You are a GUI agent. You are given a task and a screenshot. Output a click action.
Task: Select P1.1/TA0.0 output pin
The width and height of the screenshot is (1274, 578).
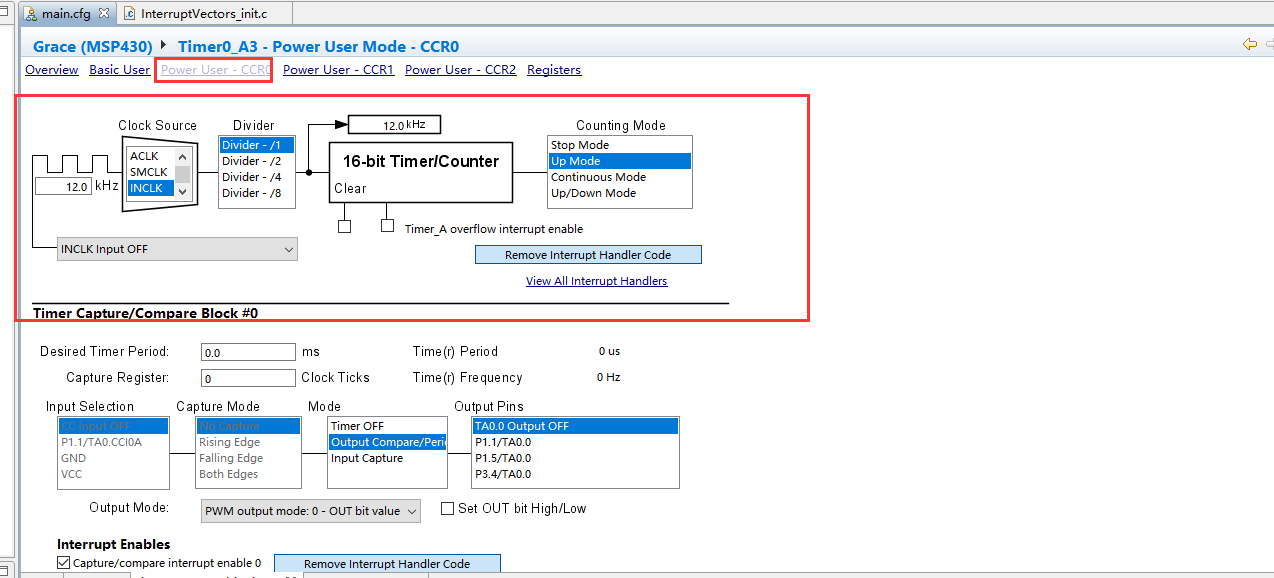point(575,442)
